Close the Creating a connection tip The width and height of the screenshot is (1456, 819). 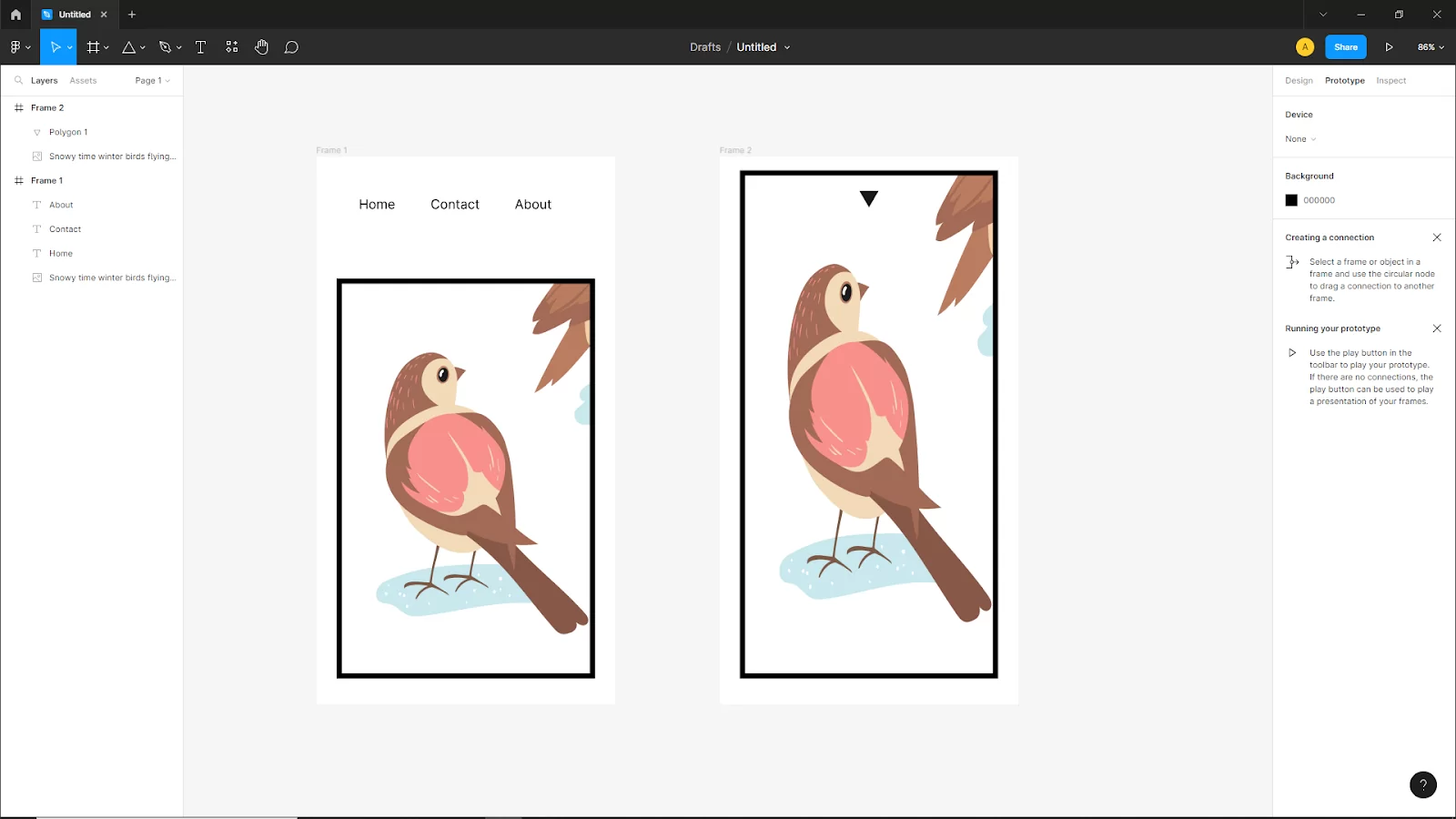click(x=1437, y=238)
